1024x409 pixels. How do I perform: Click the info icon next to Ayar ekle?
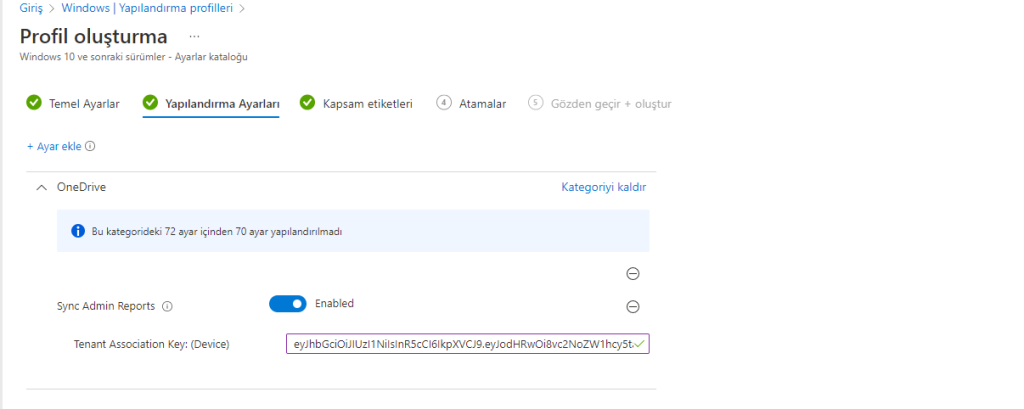[x=90, y=146]
